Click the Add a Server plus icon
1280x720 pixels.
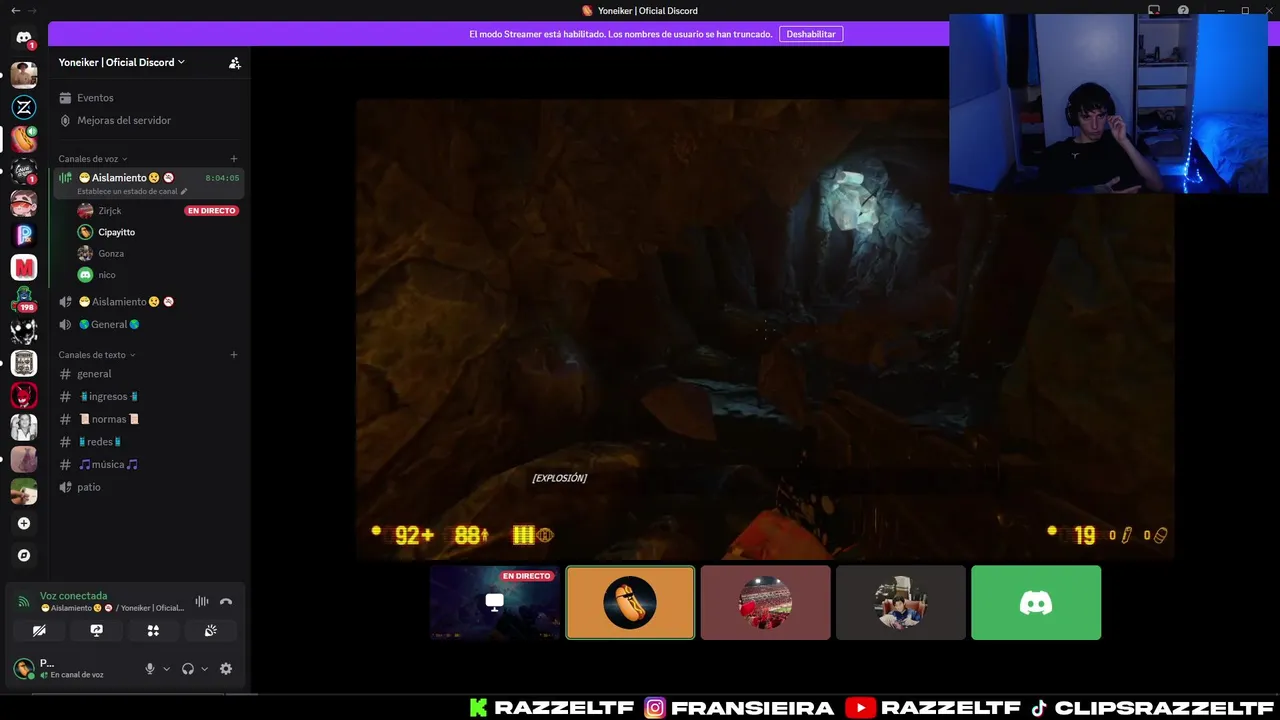pyautogui.click(x=24, y=523)
